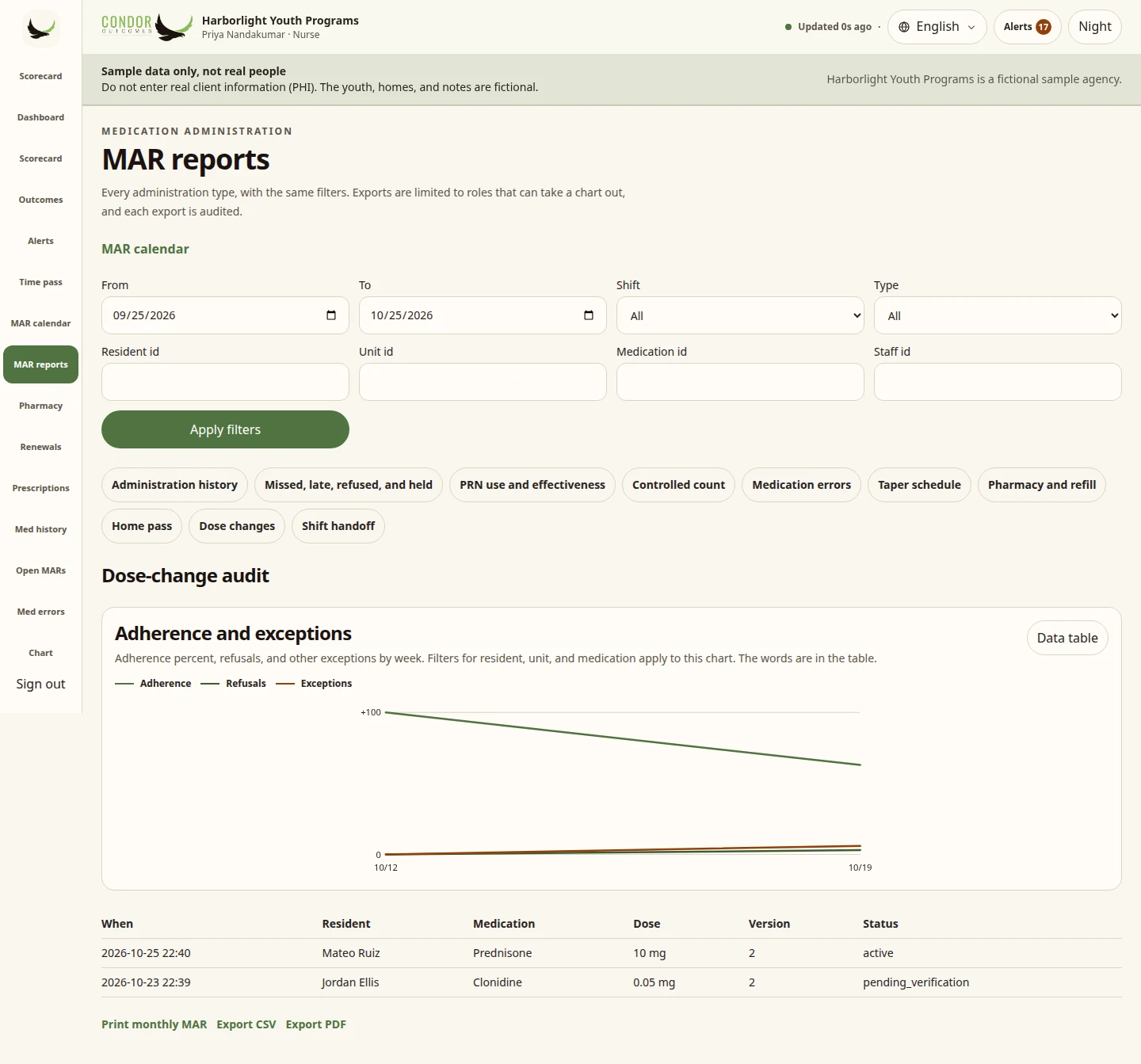This screenshot has height=1064, width=1141.
Task: Click the pending_verification status cell
Action: 916,982
